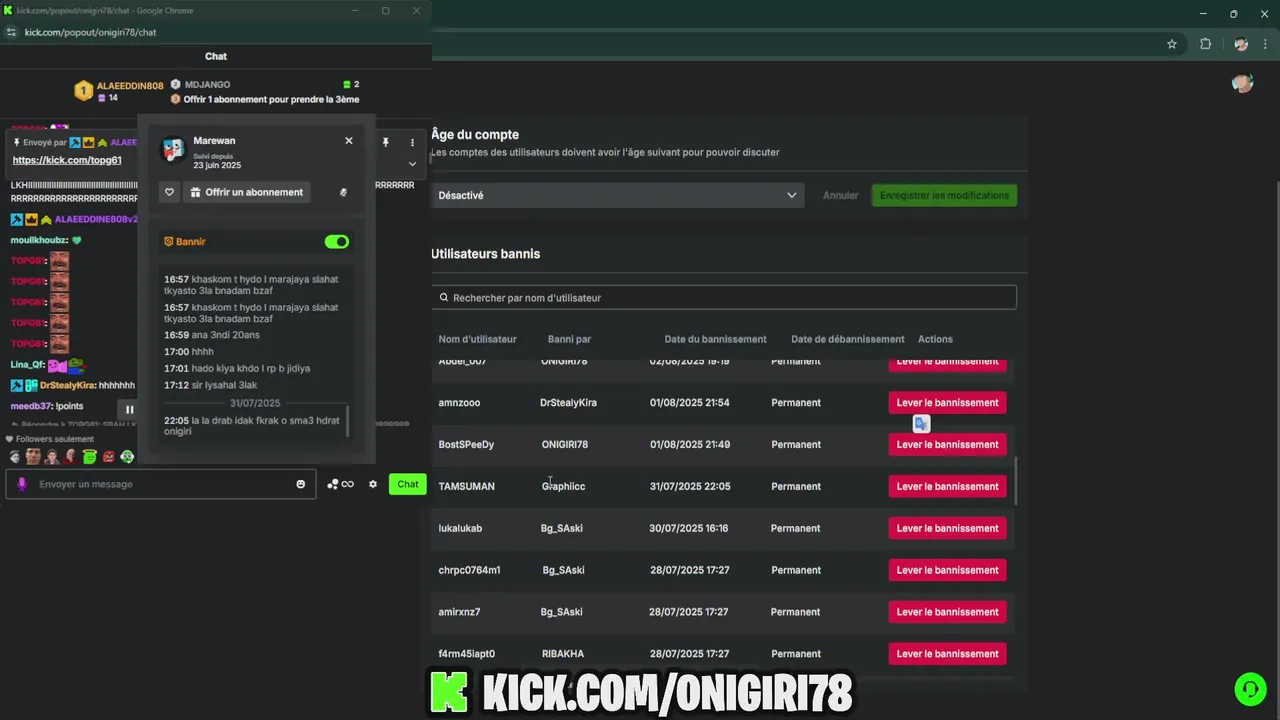This screenshot has width=1280, height=720.
Task: Lift the ban for chrpc0764m1
Action: pyautogui.click(x=947, y=570)
